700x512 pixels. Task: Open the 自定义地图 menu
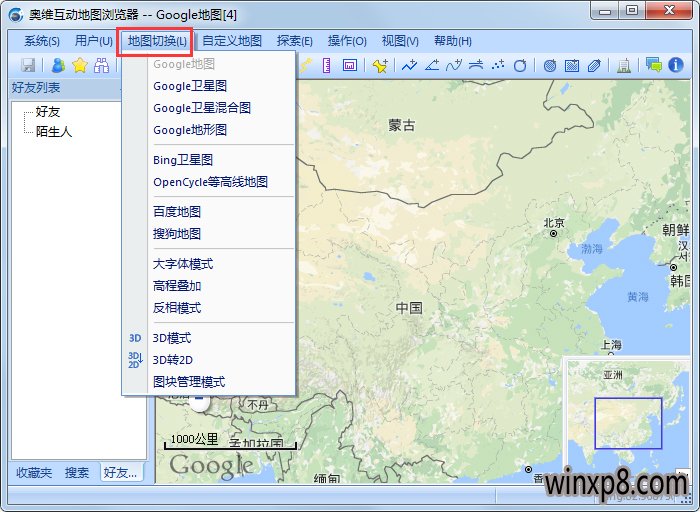(232, 42)
